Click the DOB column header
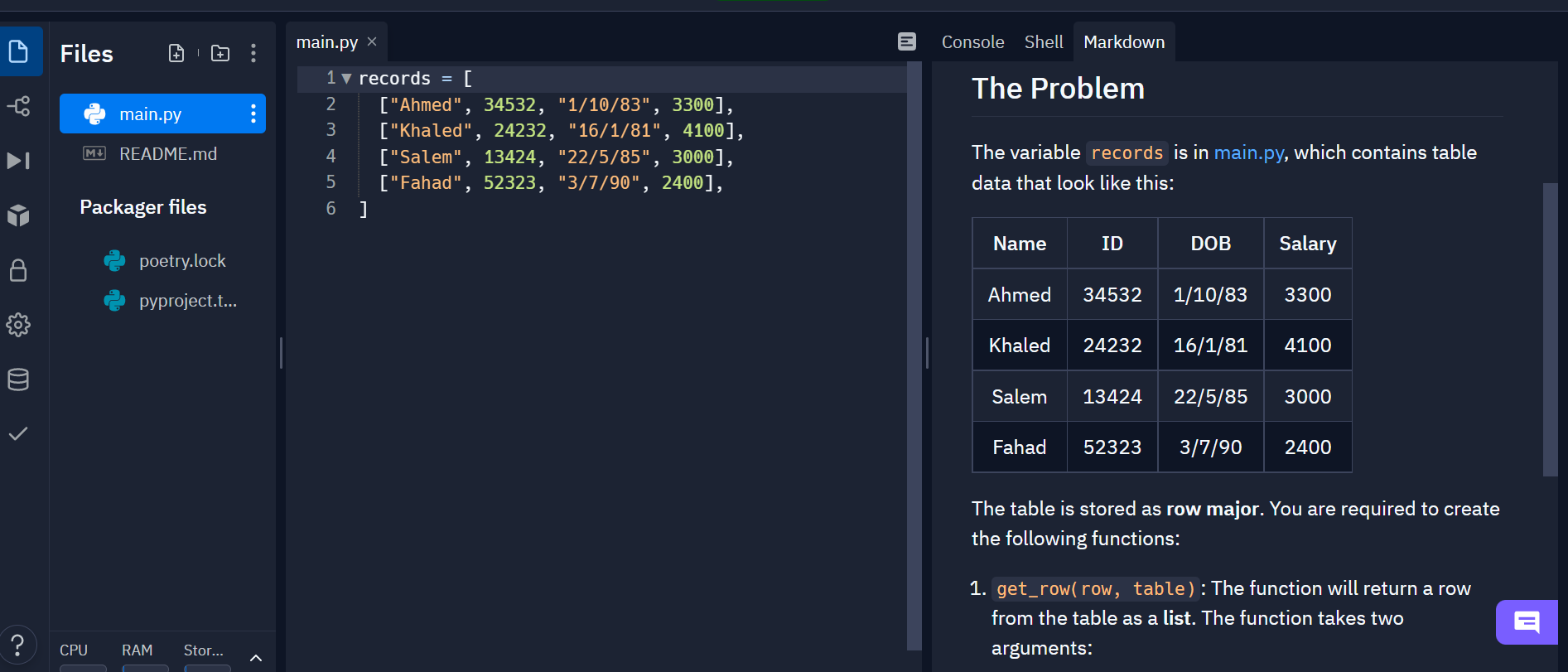 pyautogui.click(x=1210, y=244)
